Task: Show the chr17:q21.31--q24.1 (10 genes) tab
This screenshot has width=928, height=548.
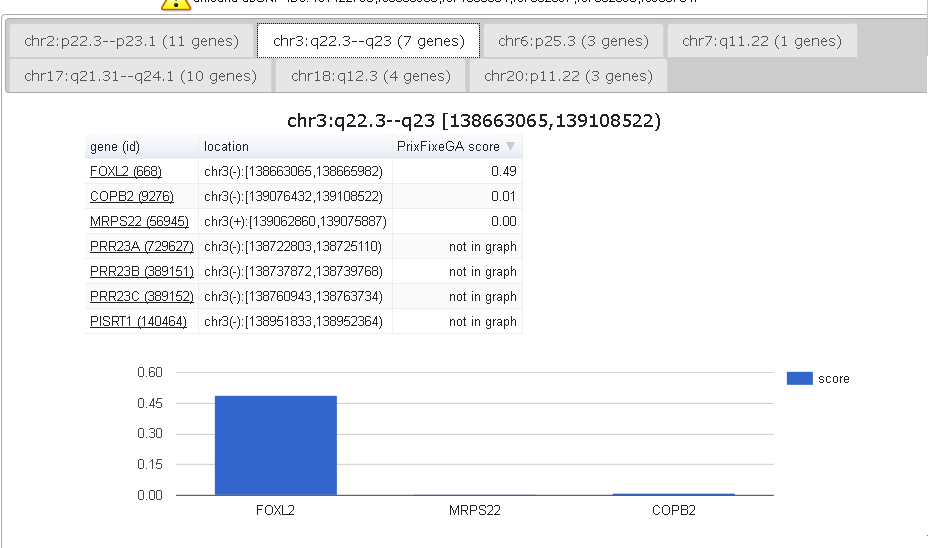Action: [x=140, y=76]
